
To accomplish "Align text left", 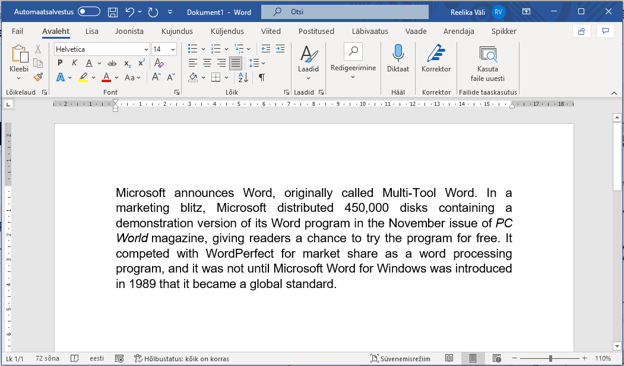I will [x=193, y=63].
